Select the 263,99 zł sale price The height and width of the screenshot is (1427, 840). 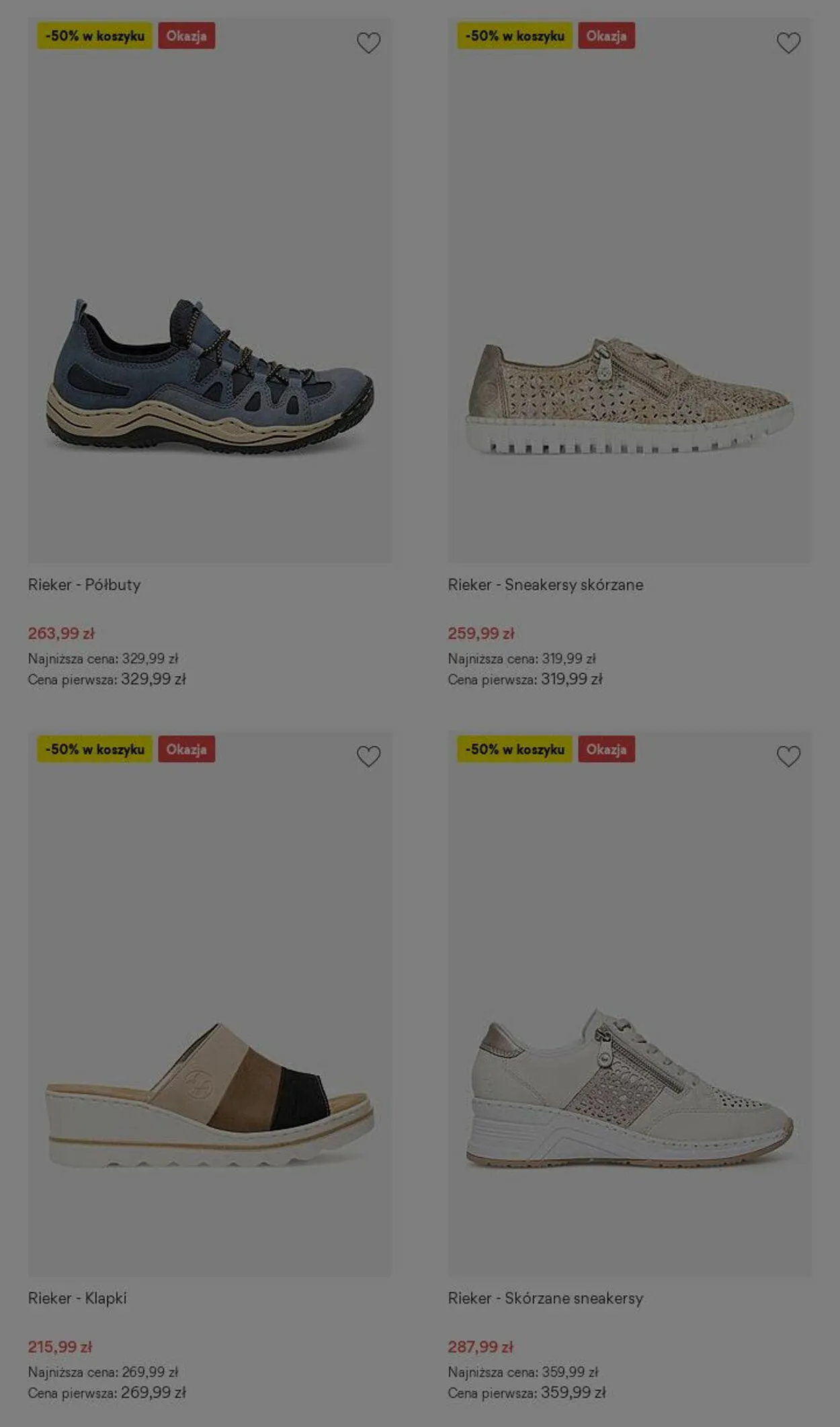point(61,633)
